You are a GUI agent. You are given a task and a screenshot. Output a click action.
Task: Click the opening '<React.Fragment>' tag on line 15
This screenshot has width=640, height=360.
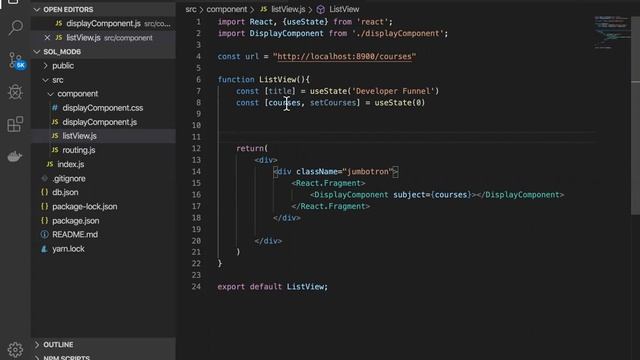pyautogui.click(x=328, y=183)
